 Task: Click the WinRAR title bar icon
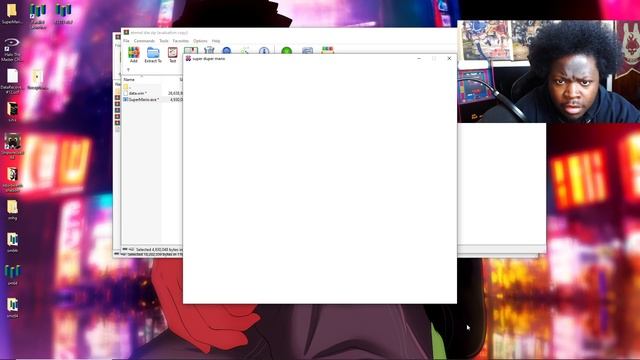coord(127,32)
